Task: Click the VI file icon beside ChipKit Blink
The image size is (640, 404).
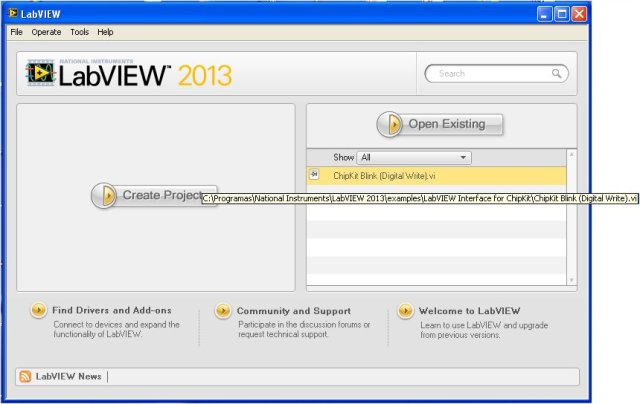Action: [x=314, y=175]
